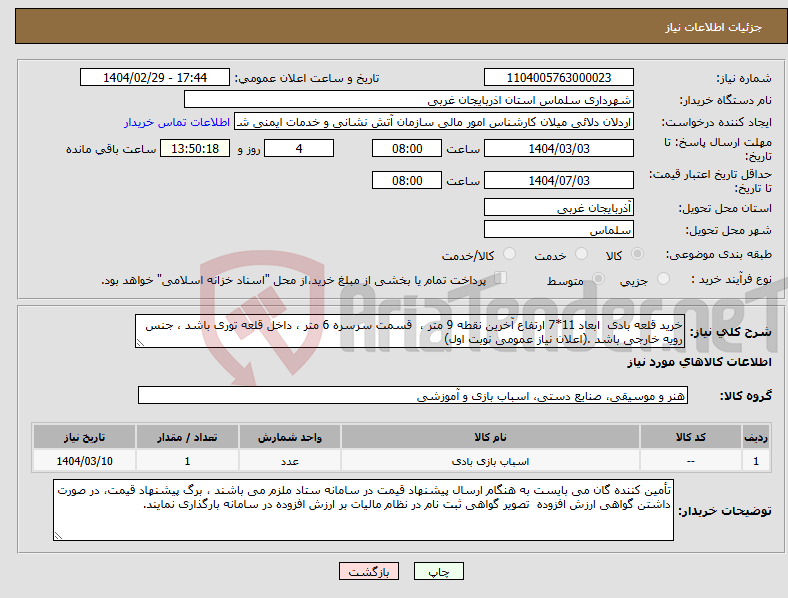Screen dimensions: 788x598
Task: Click the unit cell عدد
Action: coord(290,461)
